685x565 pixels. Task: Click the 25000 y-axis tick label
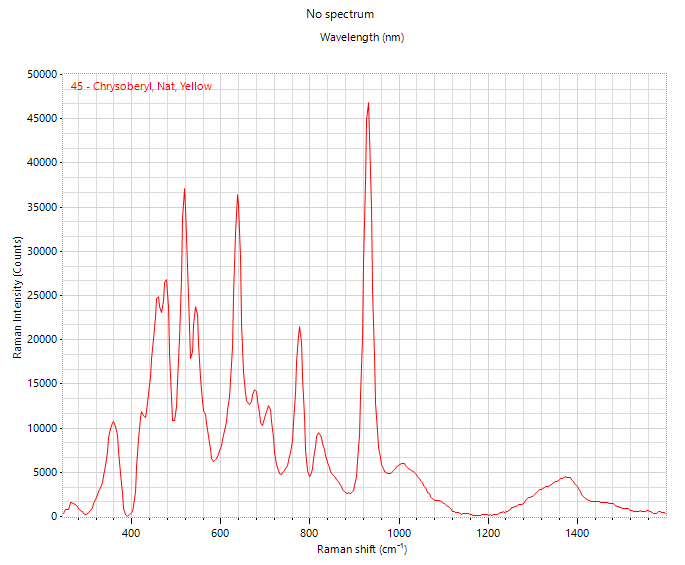[x=42, y=295]
